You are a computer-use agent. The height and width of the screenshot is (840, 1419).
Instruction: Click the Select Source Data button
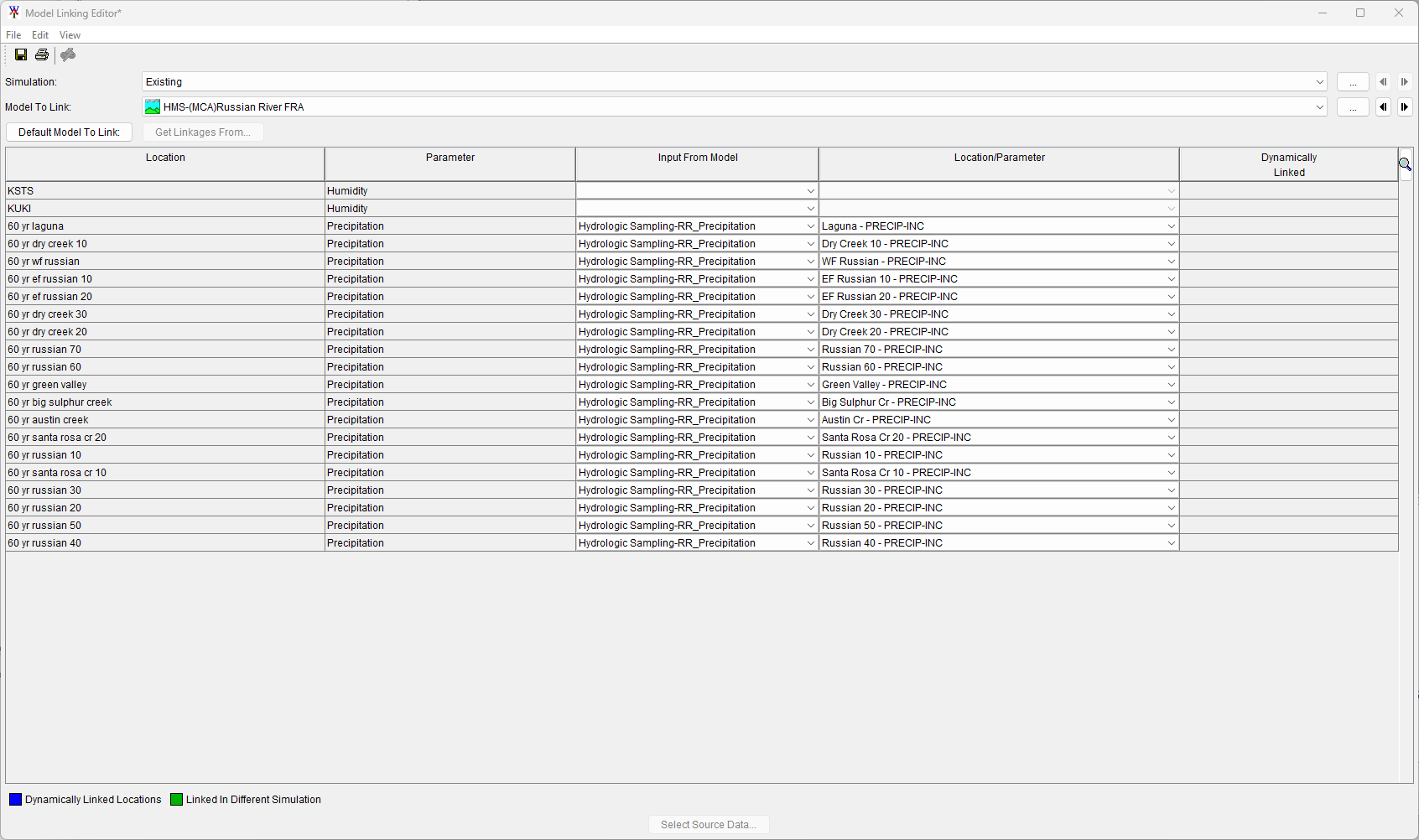point(708,825)
